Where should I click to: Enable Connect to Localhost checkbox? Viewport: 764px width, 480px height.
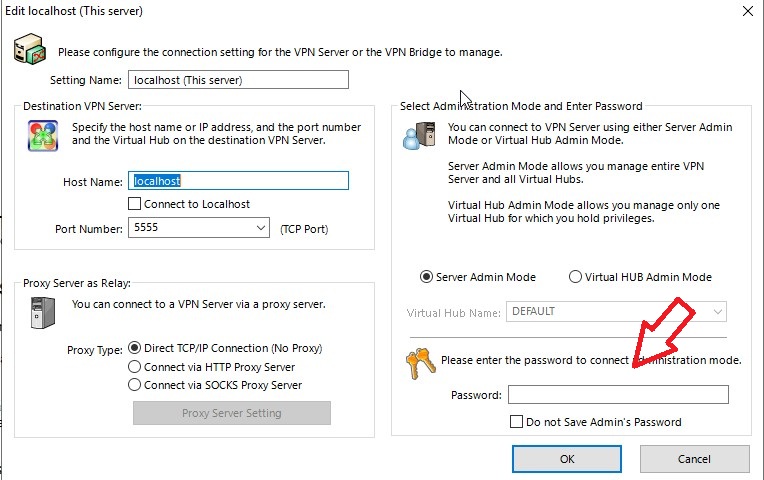tap(135, 204)
